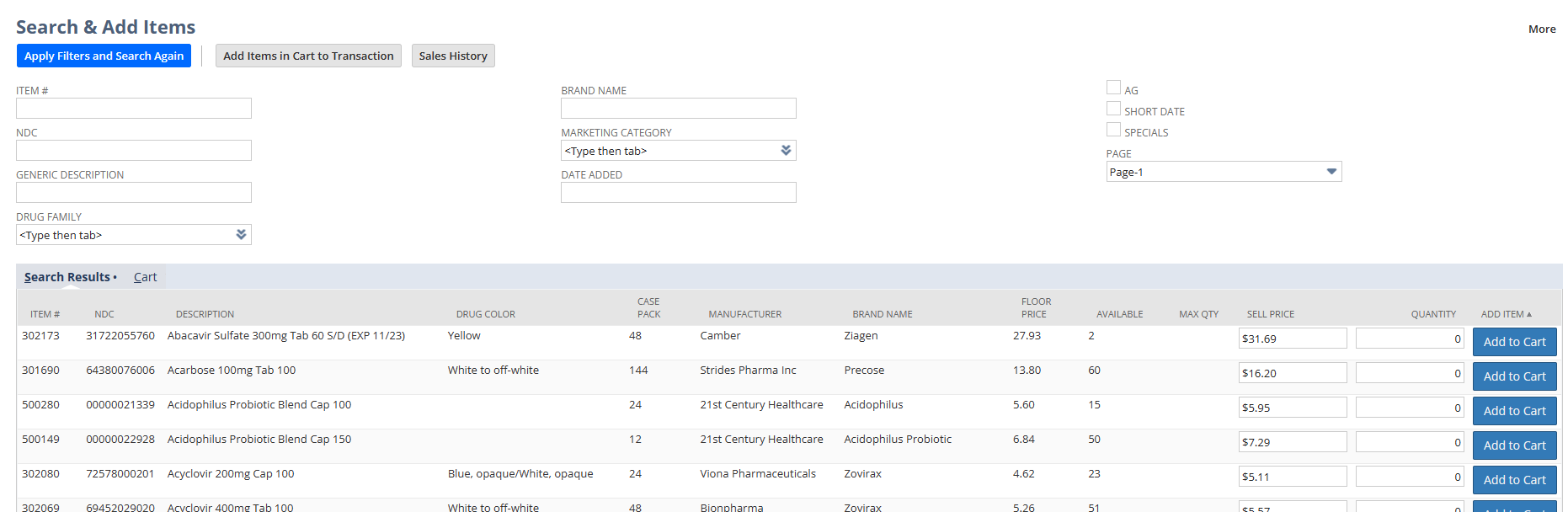Open the Page-1 page selector

point(1331,172)
